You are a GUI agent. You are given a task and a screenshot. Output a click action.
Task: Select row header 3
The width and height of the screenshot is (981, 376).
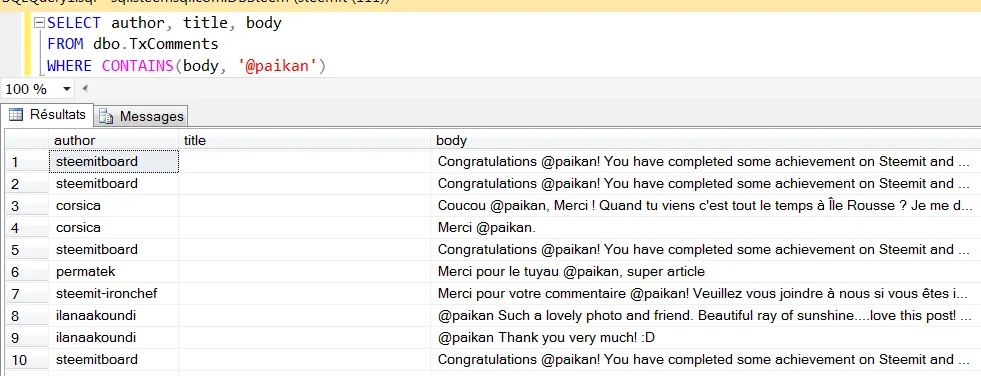[26, 206]
